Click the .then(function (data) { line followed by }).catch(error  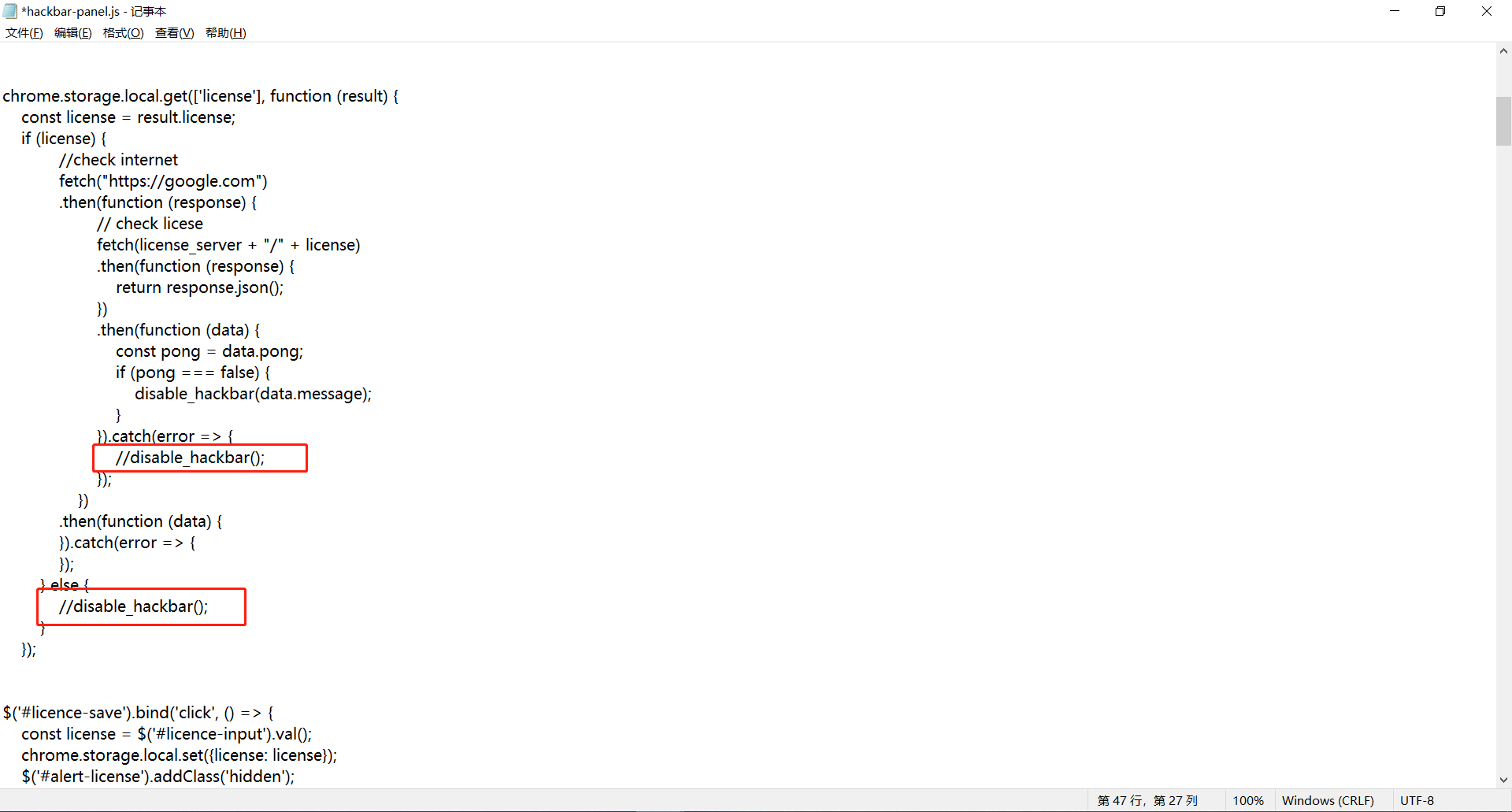click(141, 521)
